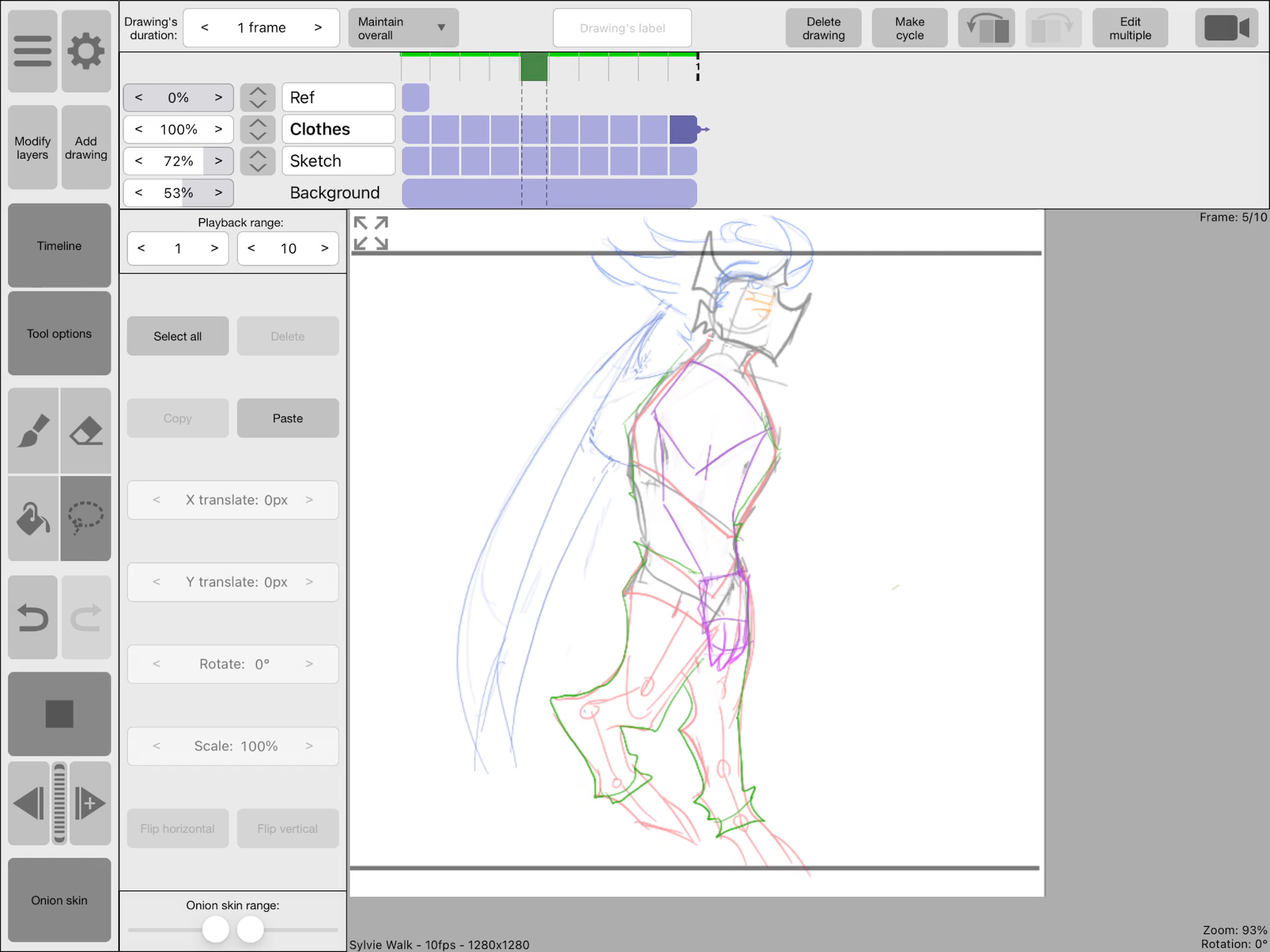Click the Drawing's label input field
The height and width of the screenshot is (952, 1270).
[x=622, y=28]
